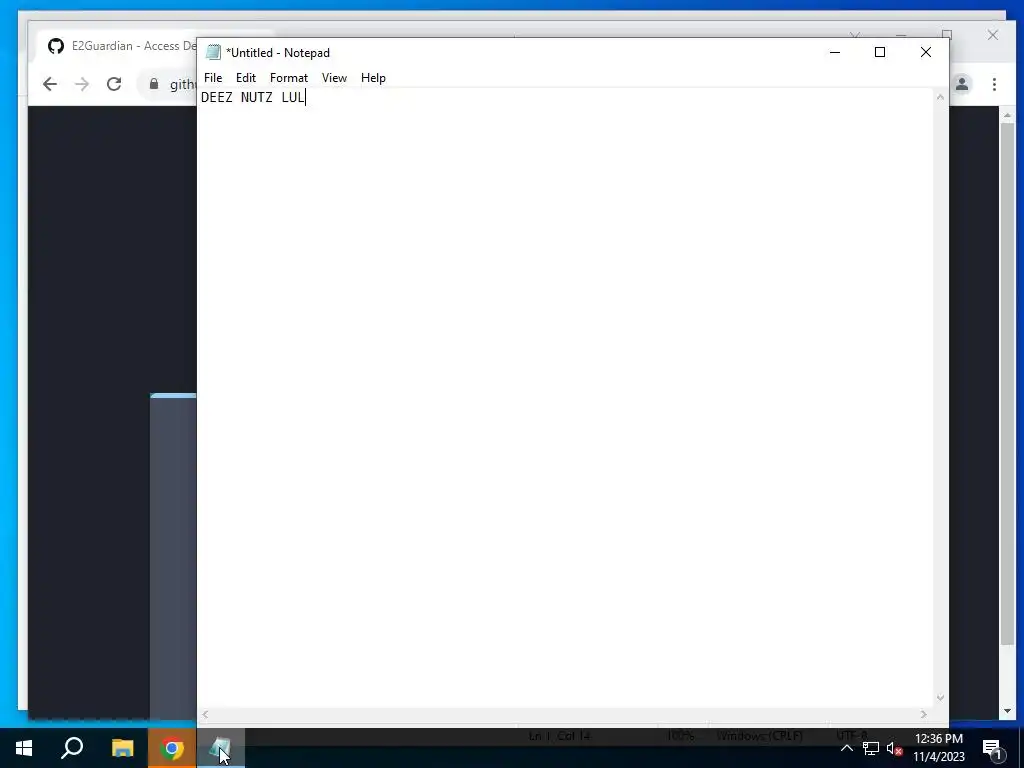
Task: Click Notepad icon in taskbar
Action: [x=221, y=748]
